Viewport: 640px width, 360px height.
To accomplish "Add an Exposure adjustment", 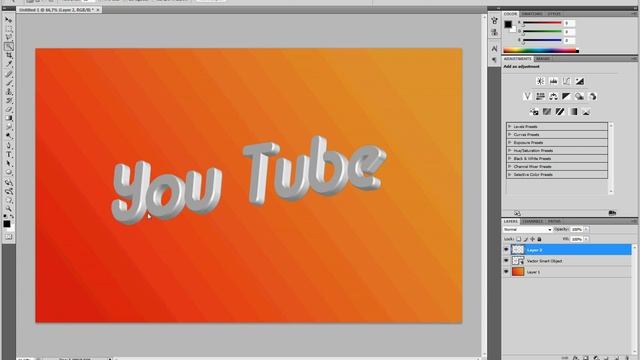I will pyautogui.click(x=580, y=81).
